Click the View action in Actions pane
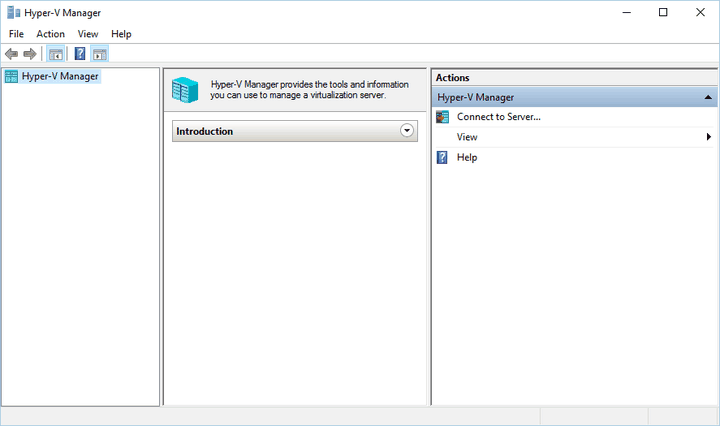This screenshot has width=720, height=426. pos(467,137)
